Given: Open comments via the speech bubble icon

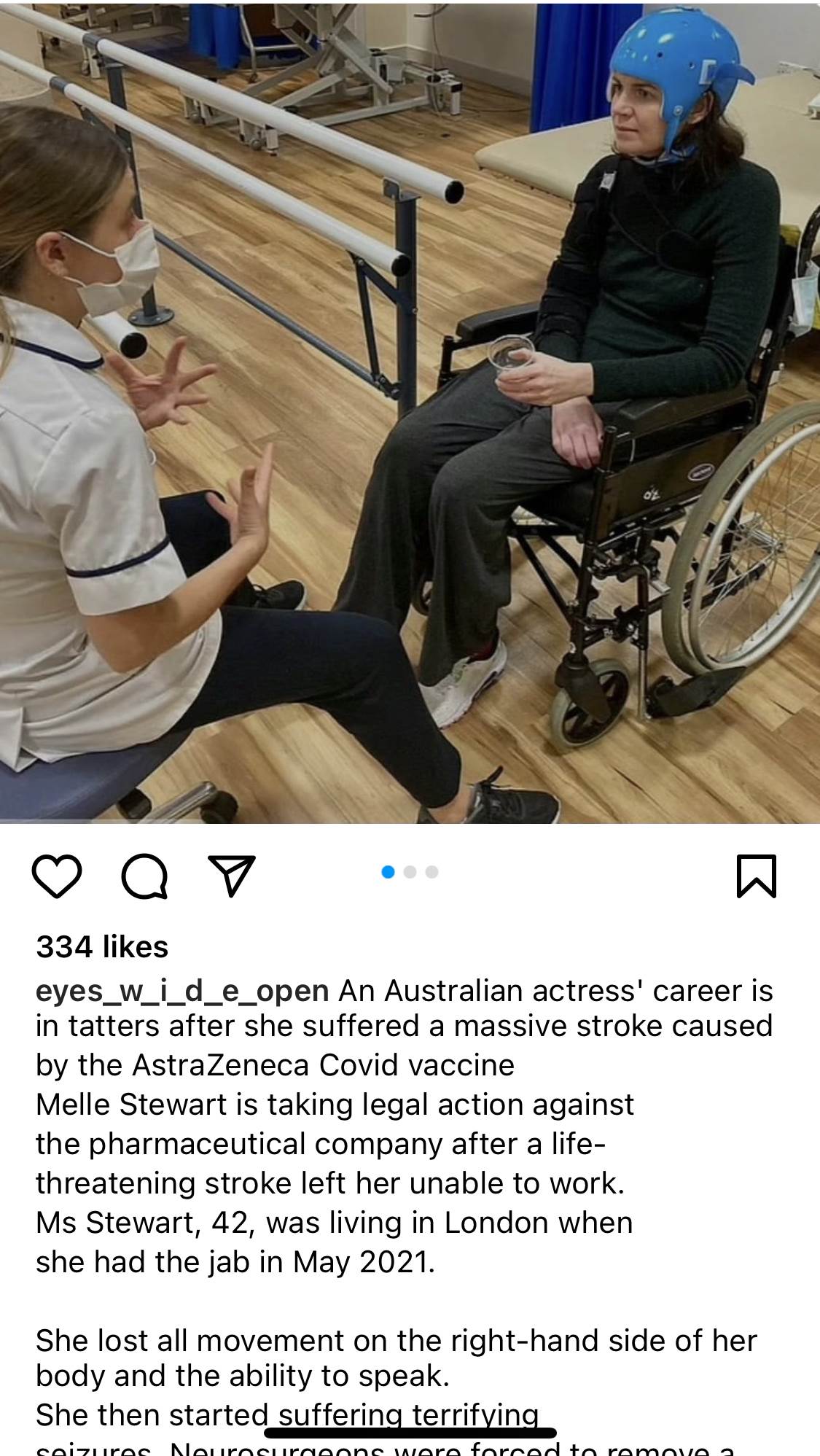Looking at the screenshot, I should pos(144,876).
